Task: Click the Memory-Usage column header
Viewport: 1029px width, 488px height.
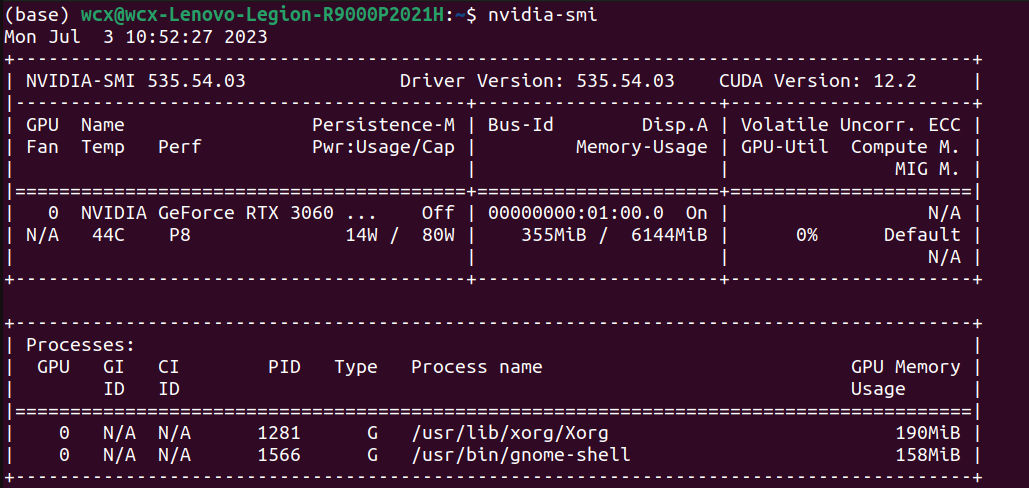Action: pyautogui.click(x=642, y=148)
